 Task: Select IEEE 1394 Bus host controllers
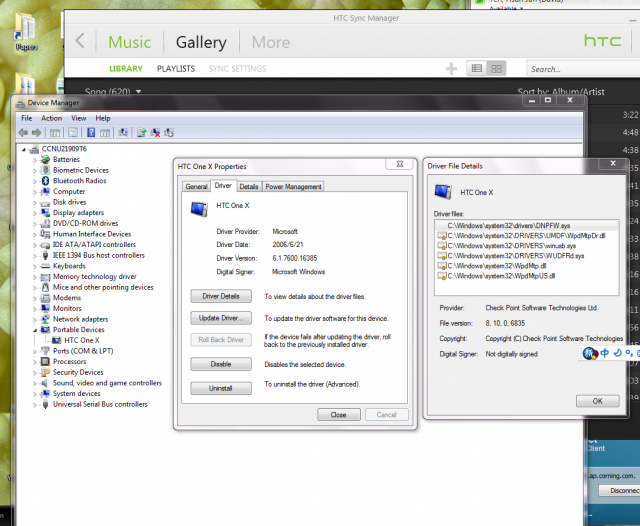click(x=99, y=255)
